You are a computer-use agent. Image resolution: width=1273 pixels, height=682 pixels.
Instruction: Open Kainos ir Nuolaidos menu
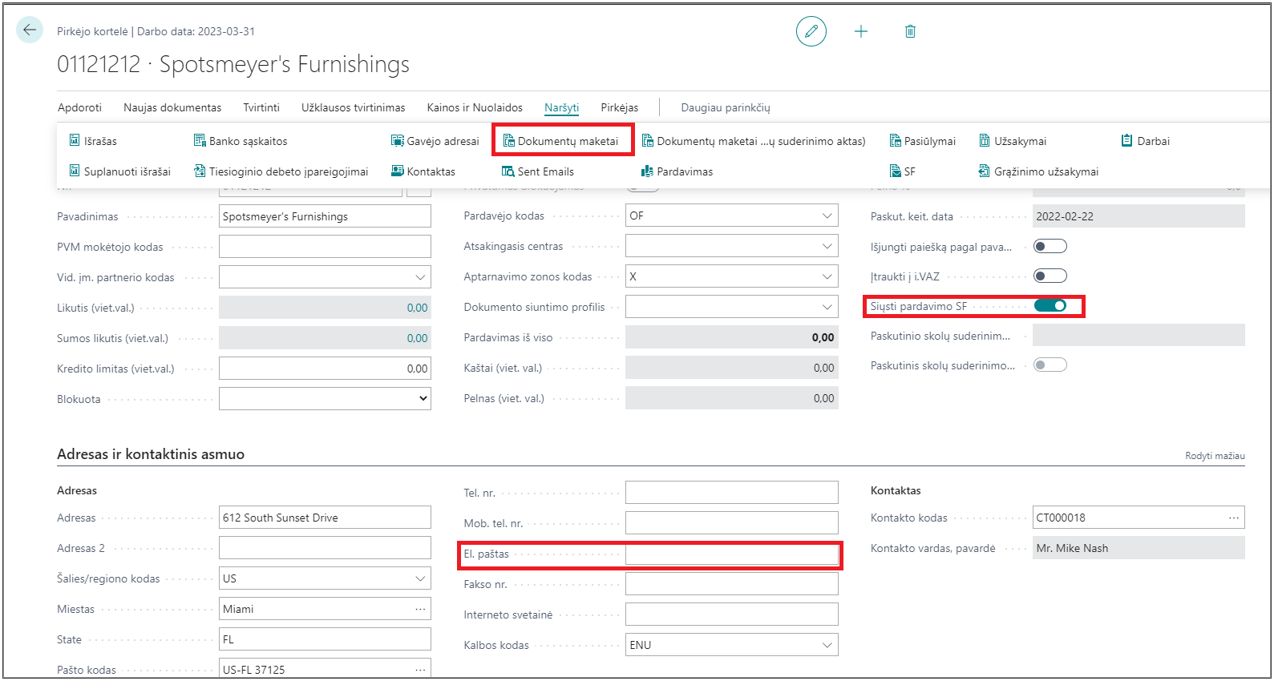[474, 107]
